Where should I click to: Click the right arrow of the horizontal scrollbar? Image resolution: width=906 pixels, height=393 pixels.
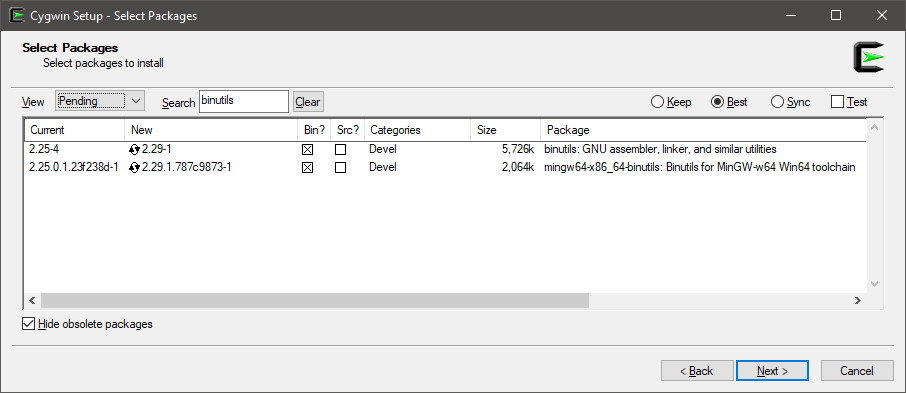[857, 301]
